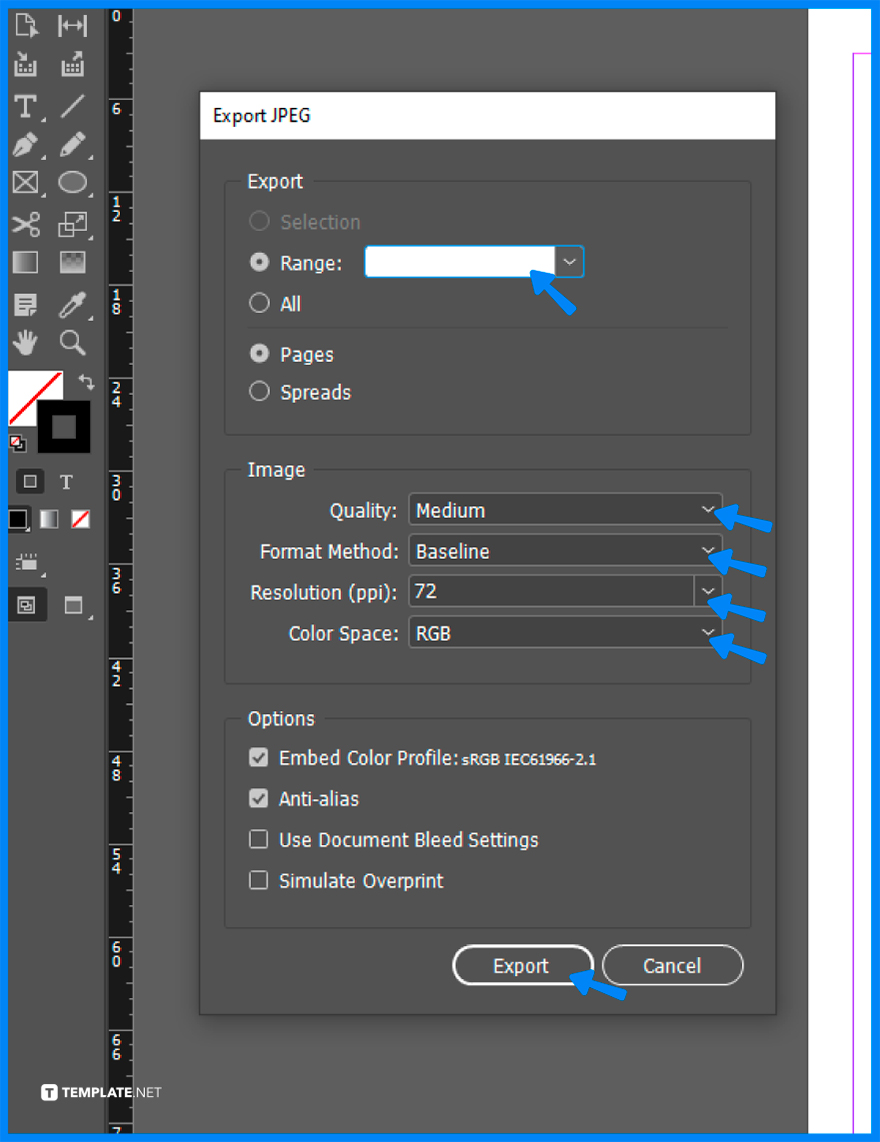The image size is (880, 1142).
Task: Select the Type tool
Action: click(x=25, y=105)
